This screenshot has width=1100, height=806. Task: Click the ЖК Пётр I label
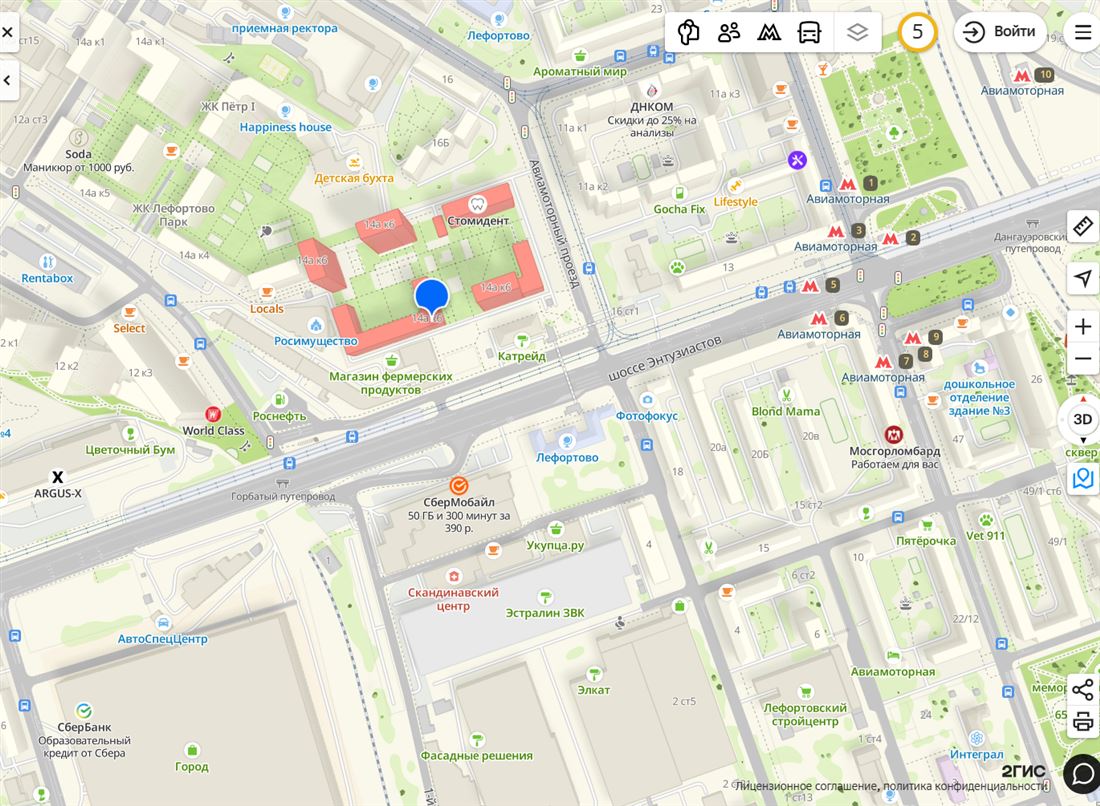[228, 107]
